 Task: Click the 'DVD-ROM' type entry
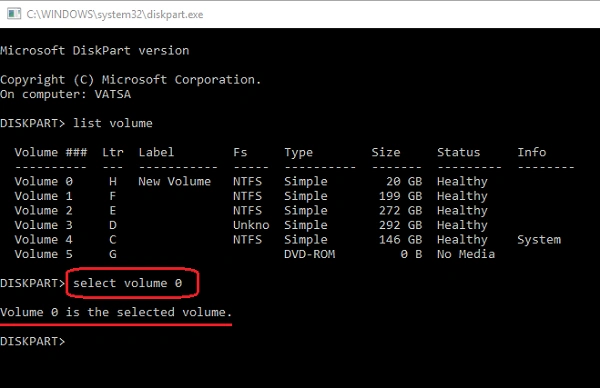pos(310,254)
